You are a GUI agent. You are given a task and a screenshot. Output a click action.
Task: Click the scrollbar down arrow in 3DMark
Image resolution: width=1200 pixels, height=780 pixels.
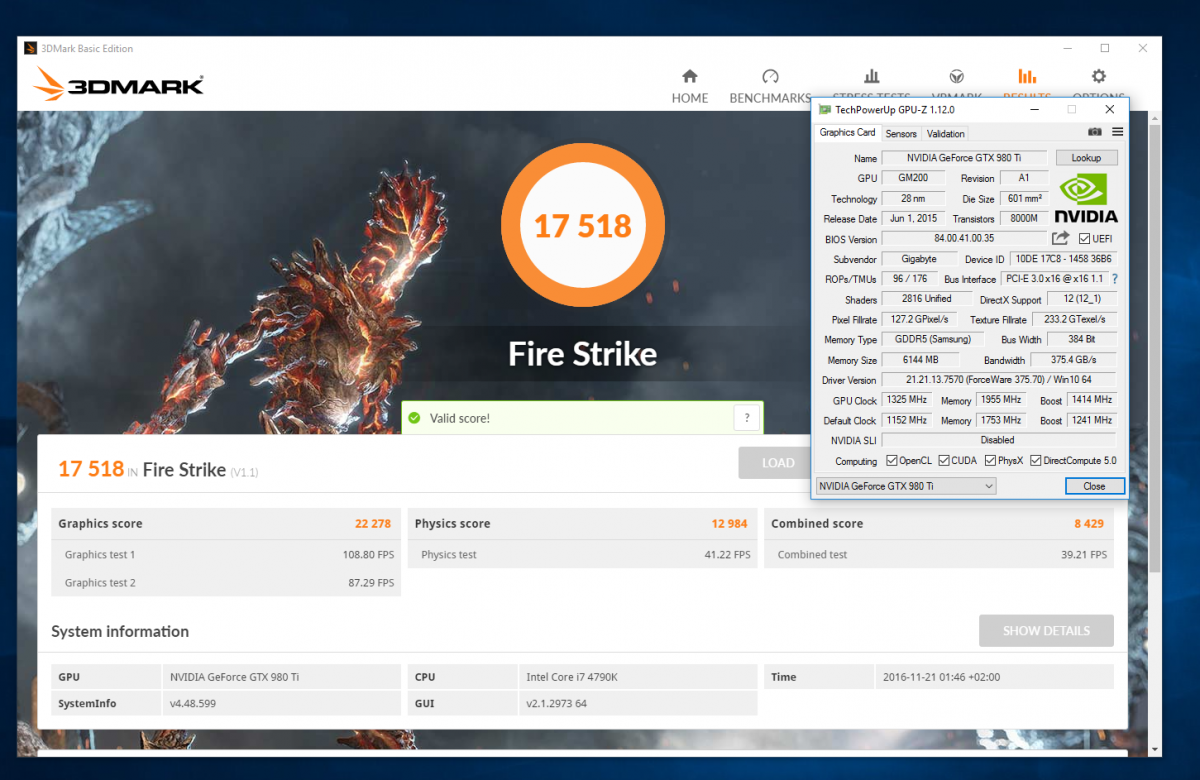point(1155,748)
